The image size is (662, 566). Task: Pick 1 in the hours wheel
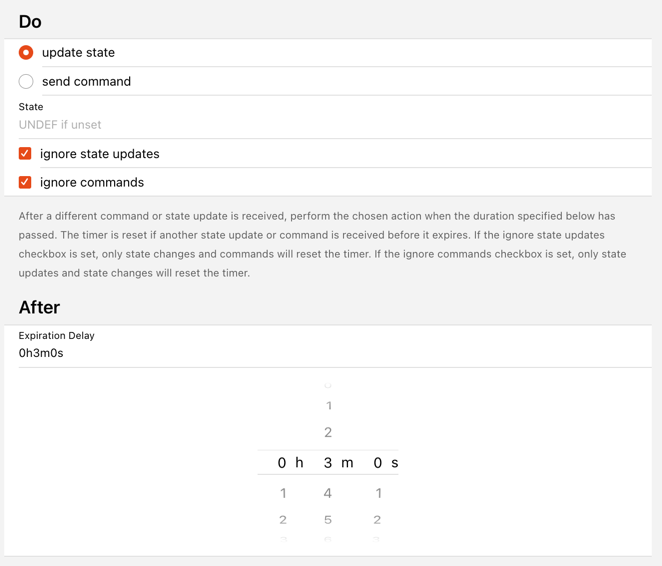pos(283,493)
